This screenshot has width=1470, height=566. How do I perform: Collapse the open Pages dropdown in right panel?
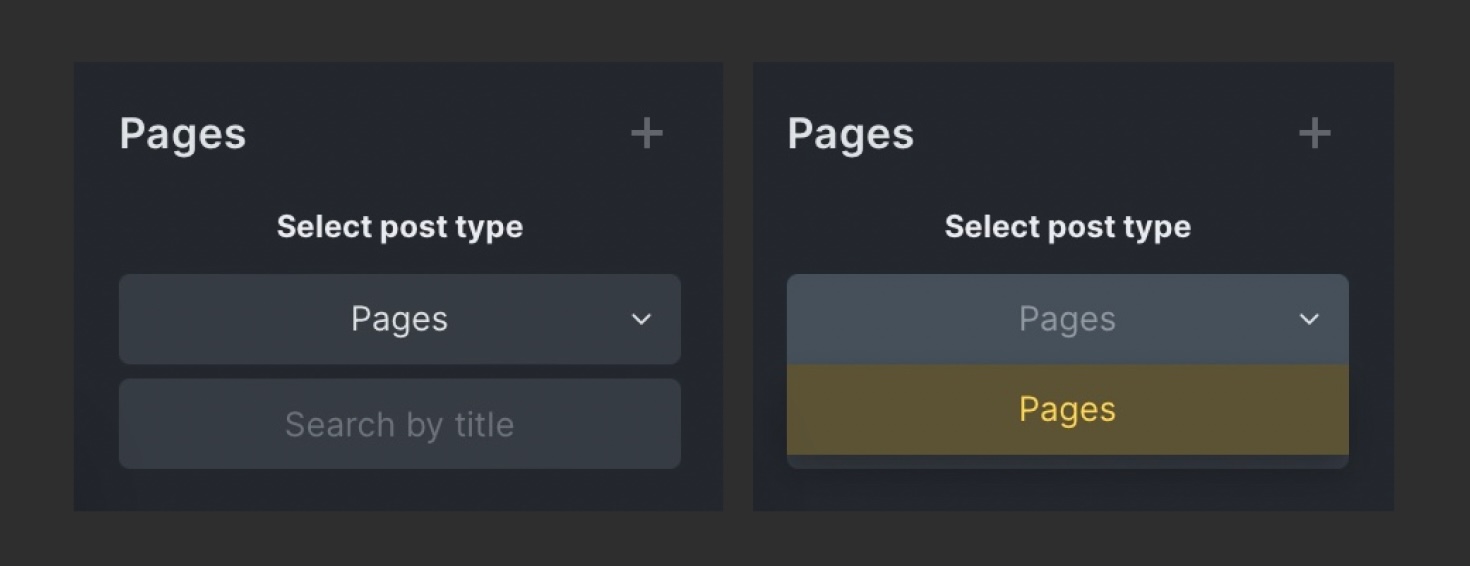point(1068,319)
